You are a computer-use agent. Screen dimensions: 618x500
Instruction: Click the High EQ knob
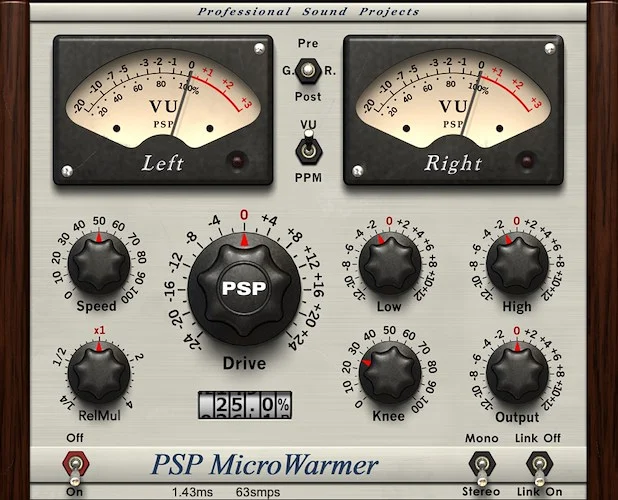(517, 263)
